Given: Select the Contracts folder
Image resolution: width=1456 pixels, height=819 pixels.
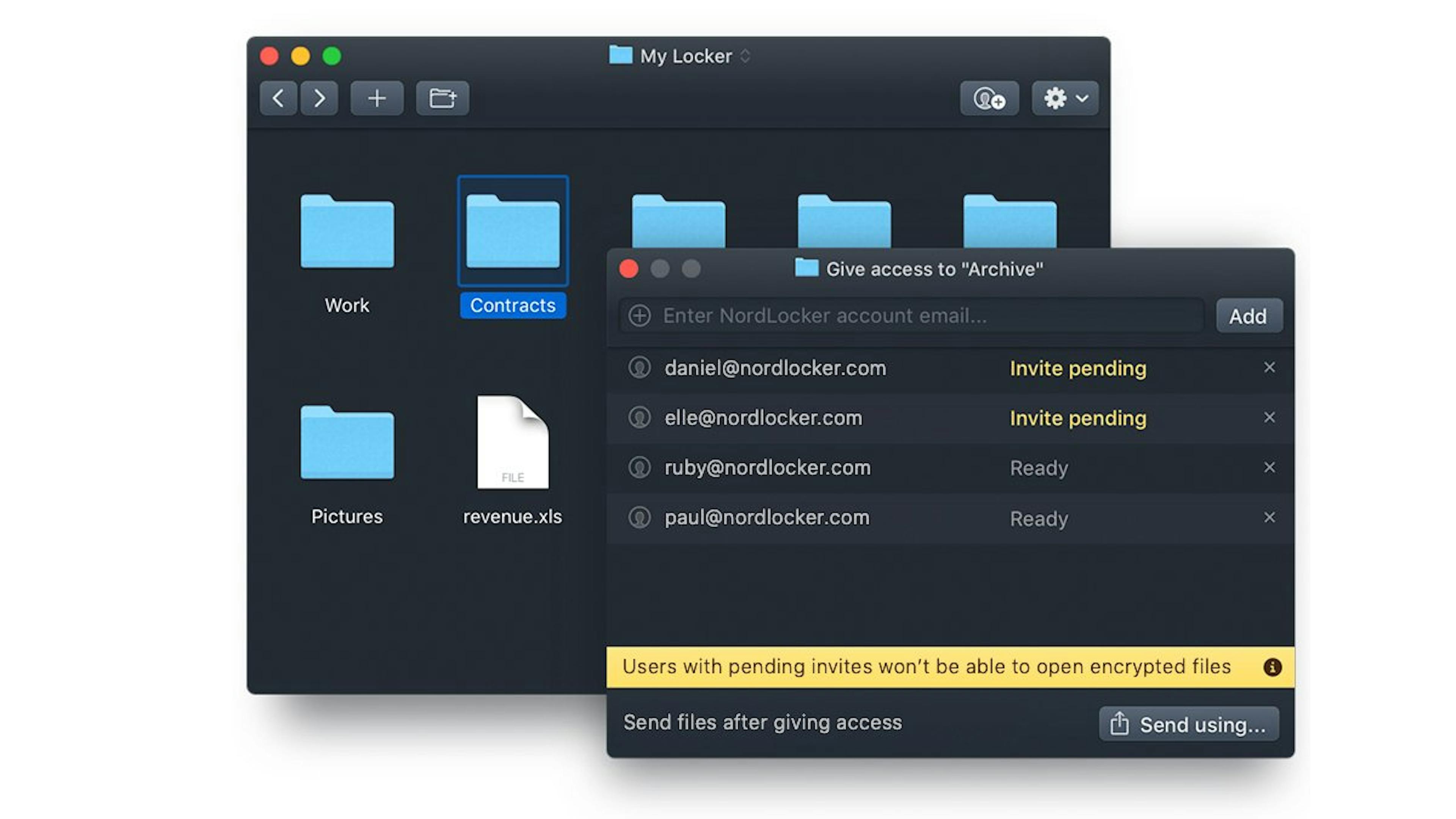Looking at the screenshot, I should coord(513,232).
